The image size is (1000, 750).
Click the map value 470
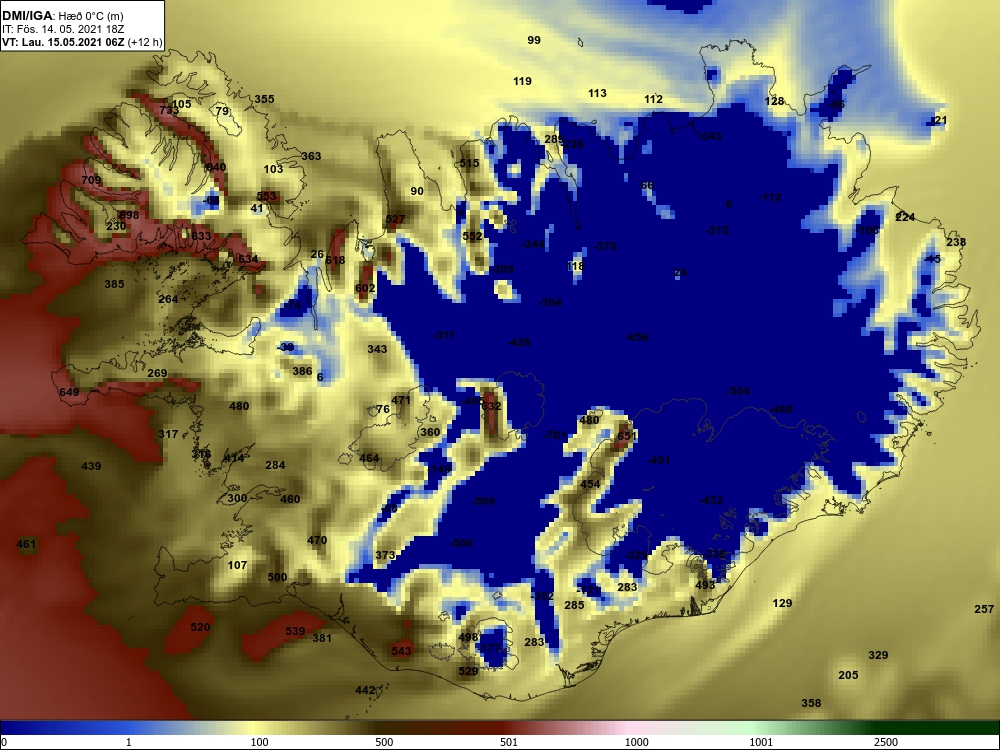point(317,540)
